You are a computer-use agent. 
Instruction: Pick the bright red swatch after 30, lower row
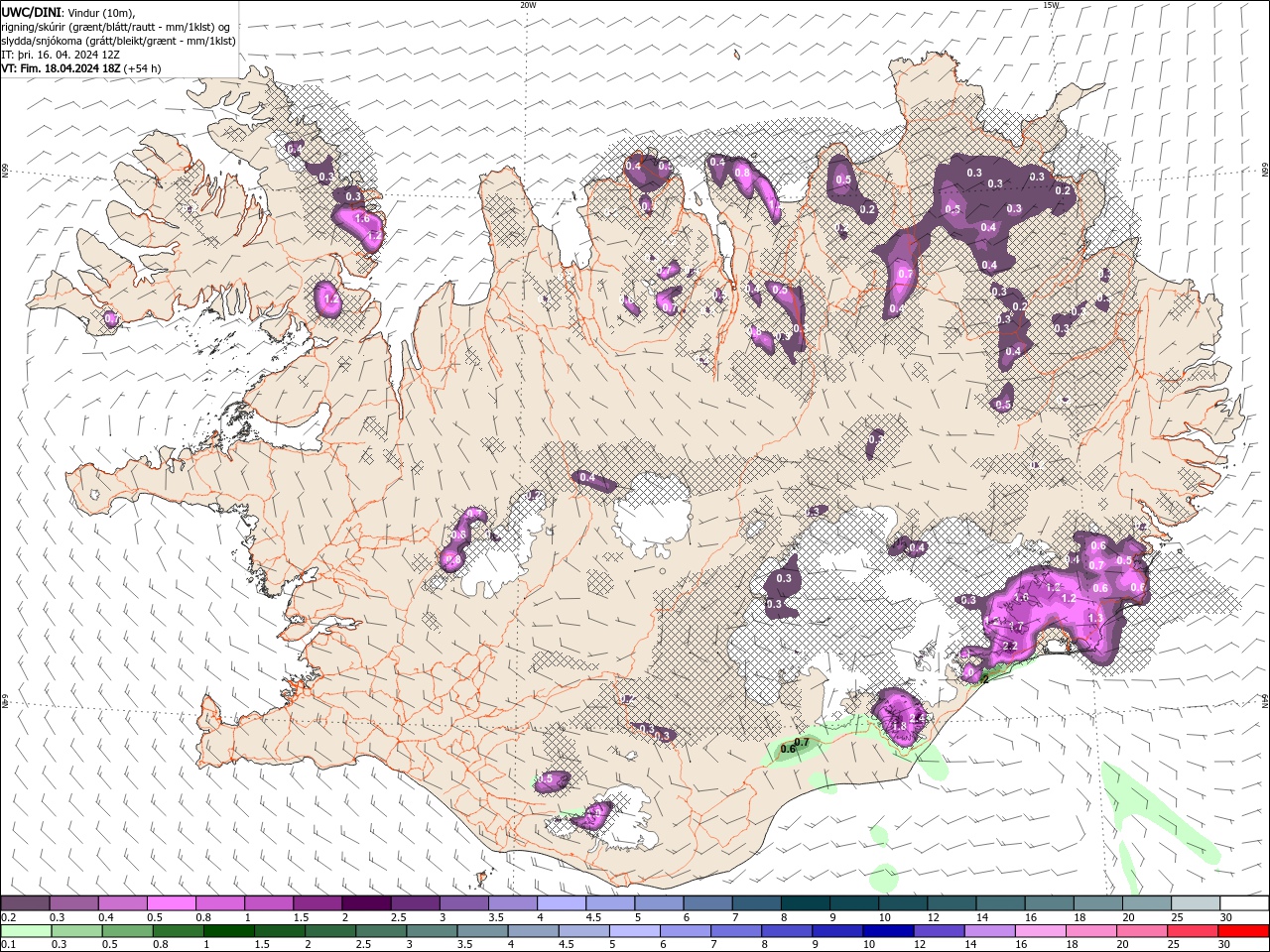[x=1242, y=931]
